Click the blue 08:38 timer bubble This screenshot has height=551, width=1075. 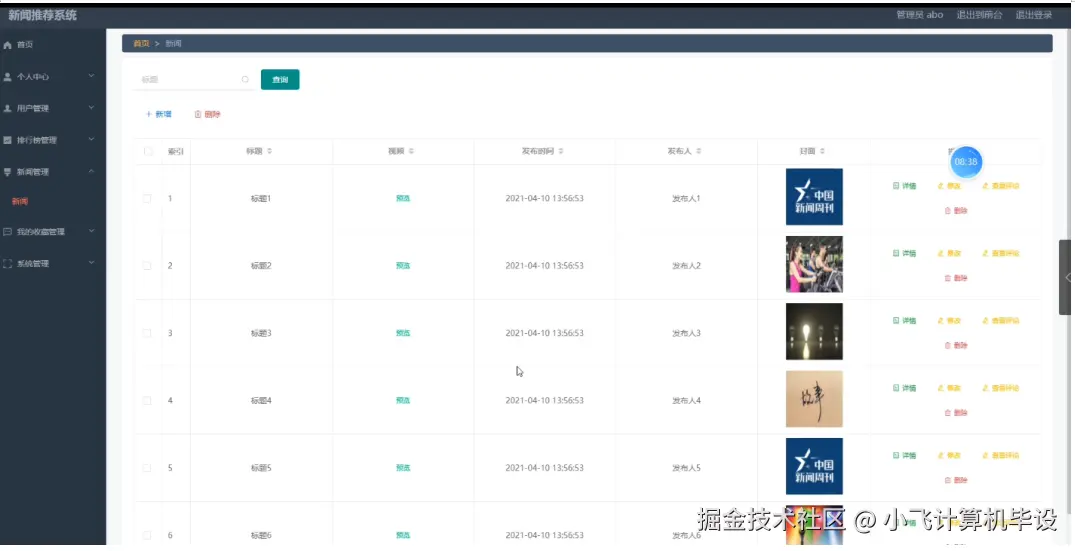[x=965, y=162]
